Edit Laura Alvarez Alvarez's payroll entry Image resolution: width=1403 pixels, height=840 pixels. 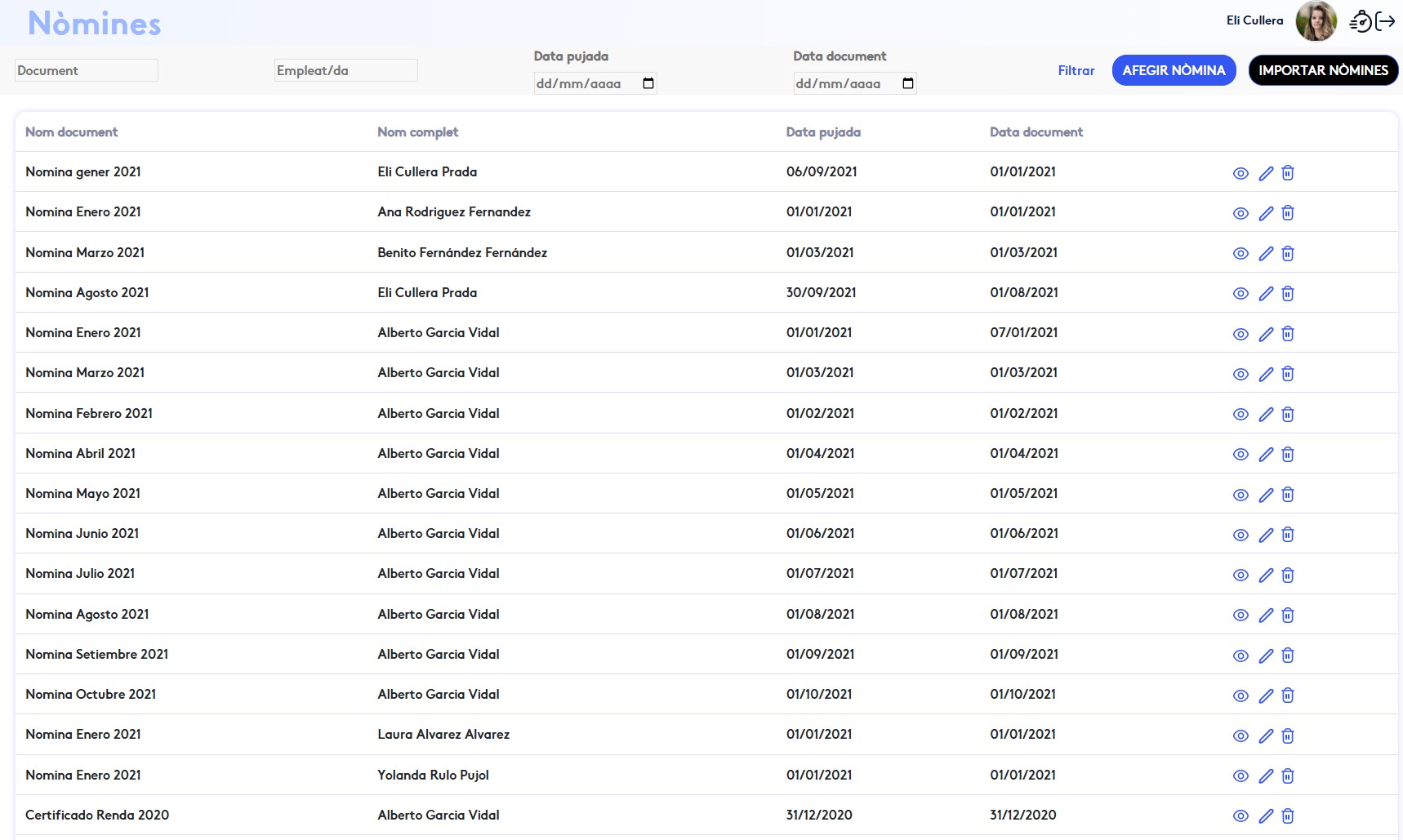click(x=1266, y=736)
